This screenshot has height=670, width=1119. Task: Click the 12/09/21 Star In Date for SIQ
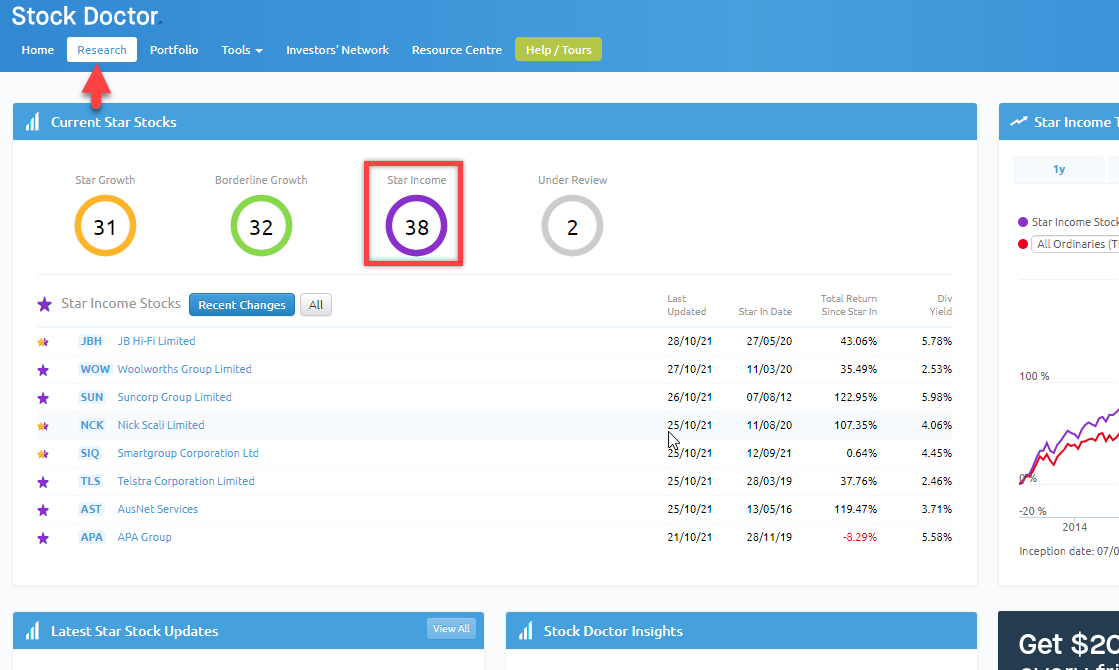click(x=769, y=453)
